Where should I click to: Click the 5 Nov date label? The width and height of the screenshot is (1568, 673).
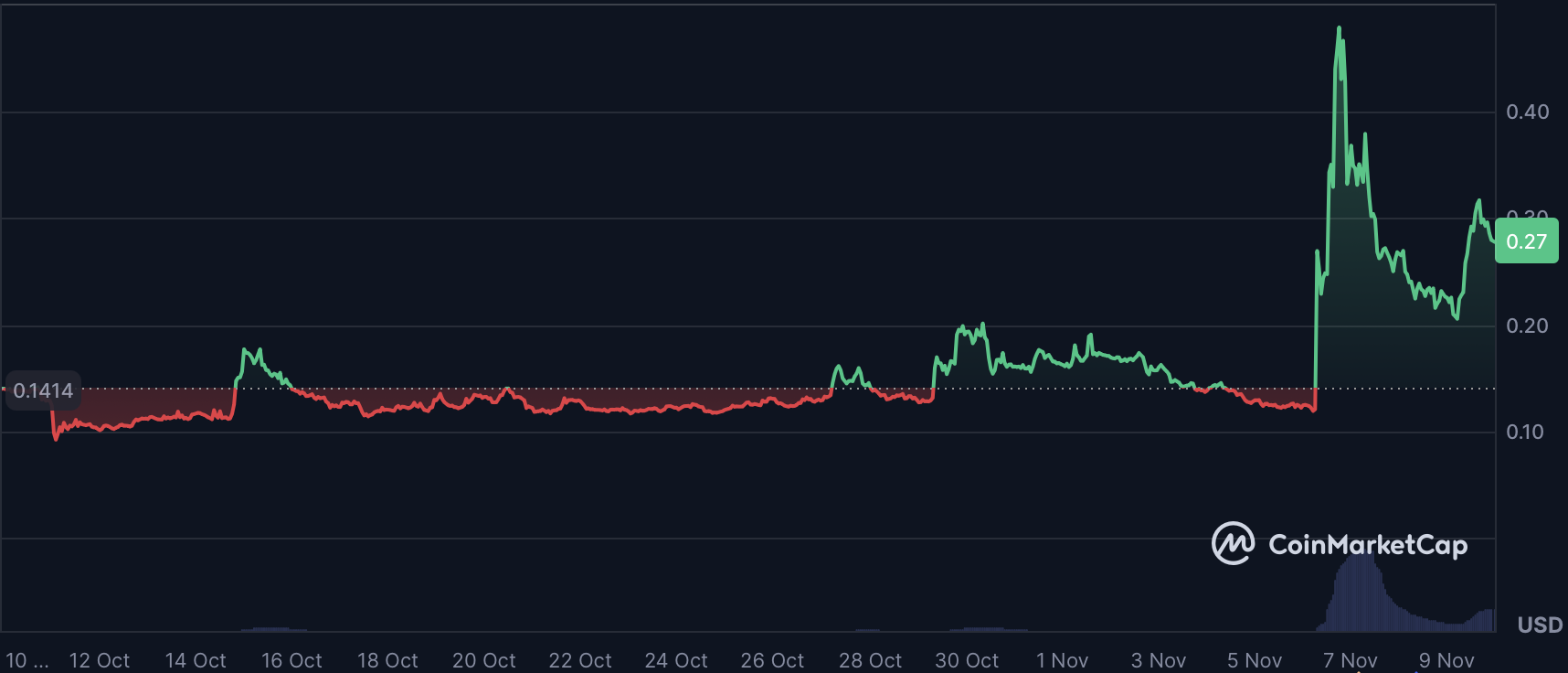(1255, 660)
